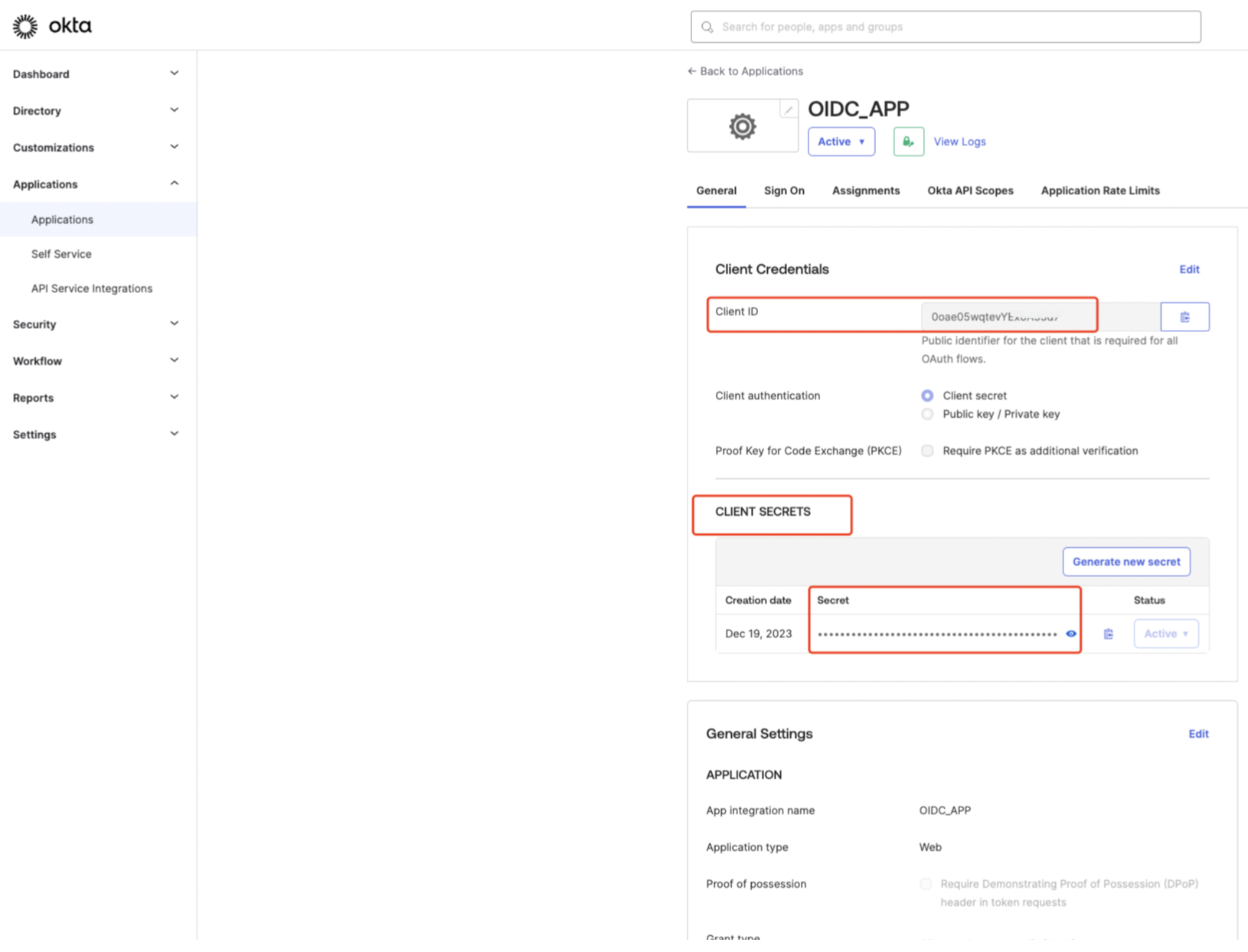Switch to the Sign On tab
The width and height of the screenshot is (1248, 952).
[783, 191]
